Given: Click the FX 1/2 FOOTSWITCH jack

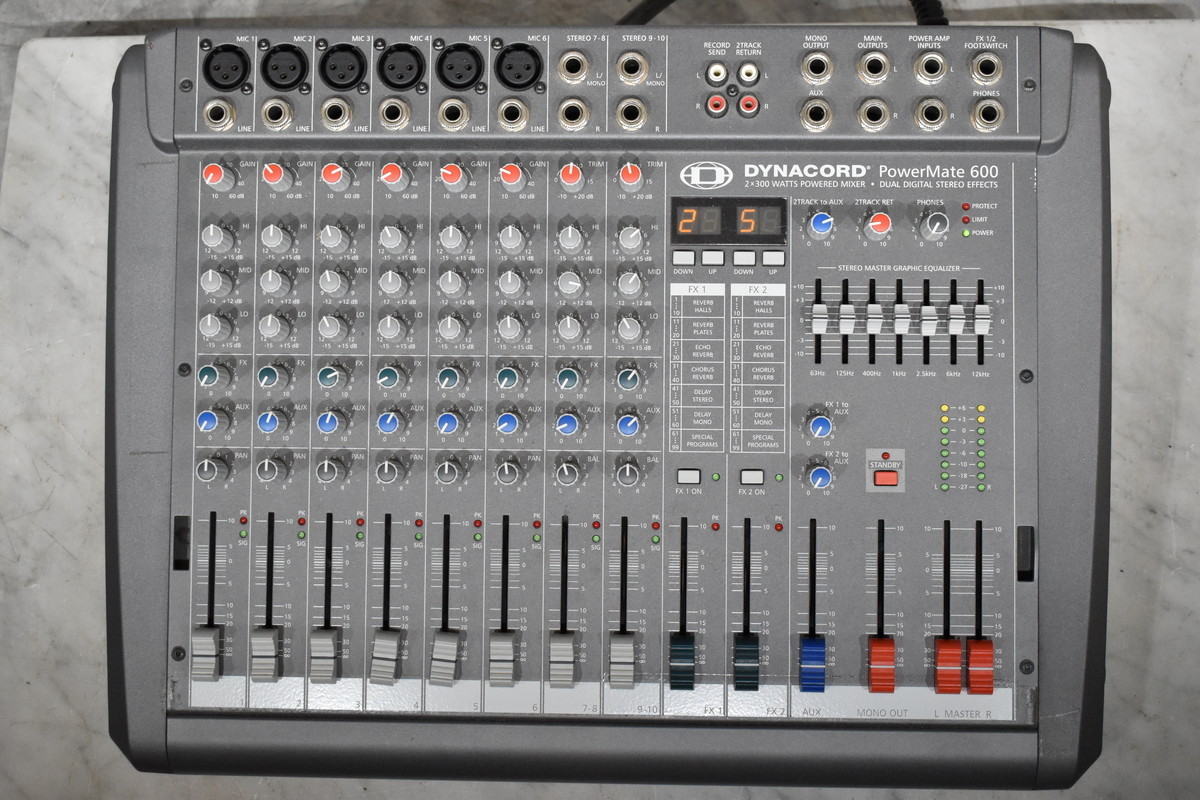Looking at the screenshot, I should tap(988, 69).
